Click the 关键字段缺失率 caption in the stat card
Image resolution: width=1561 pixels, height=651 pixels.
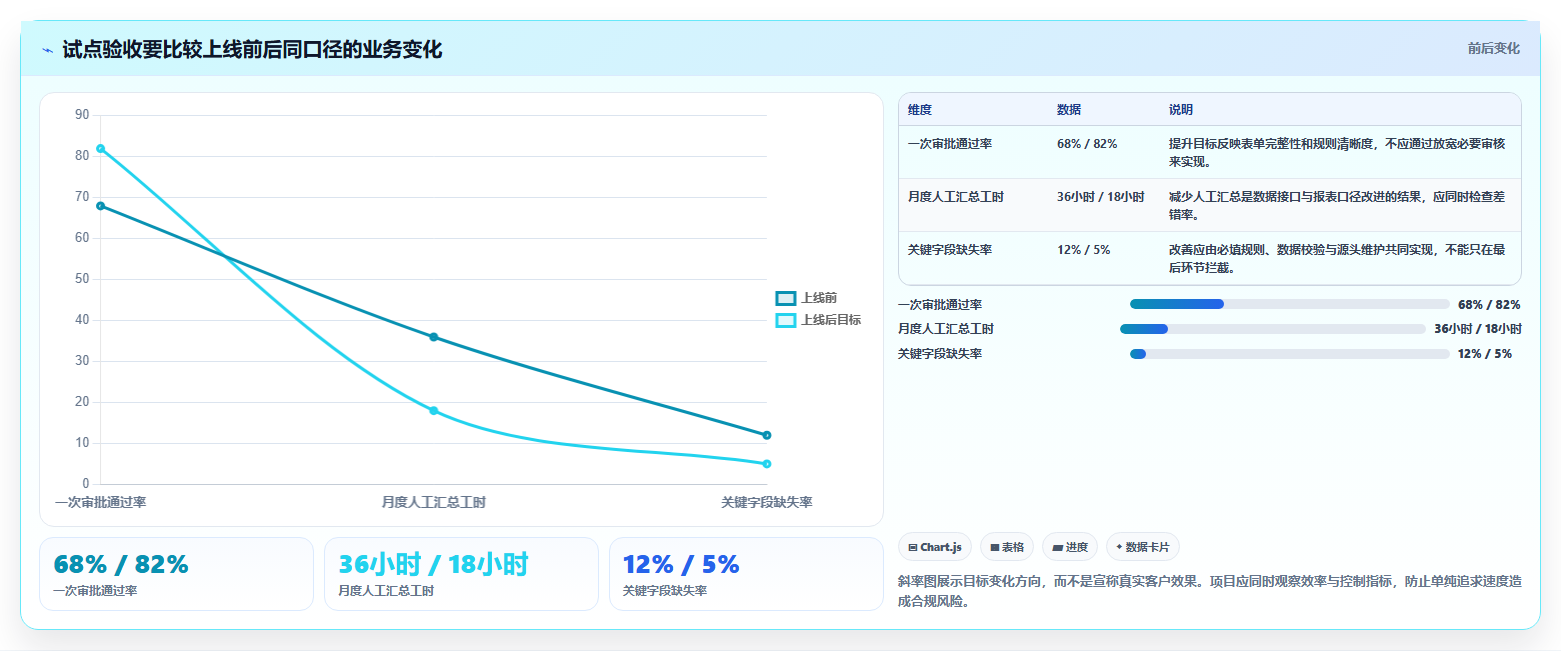pyautogui.click(x=664, y=591)
